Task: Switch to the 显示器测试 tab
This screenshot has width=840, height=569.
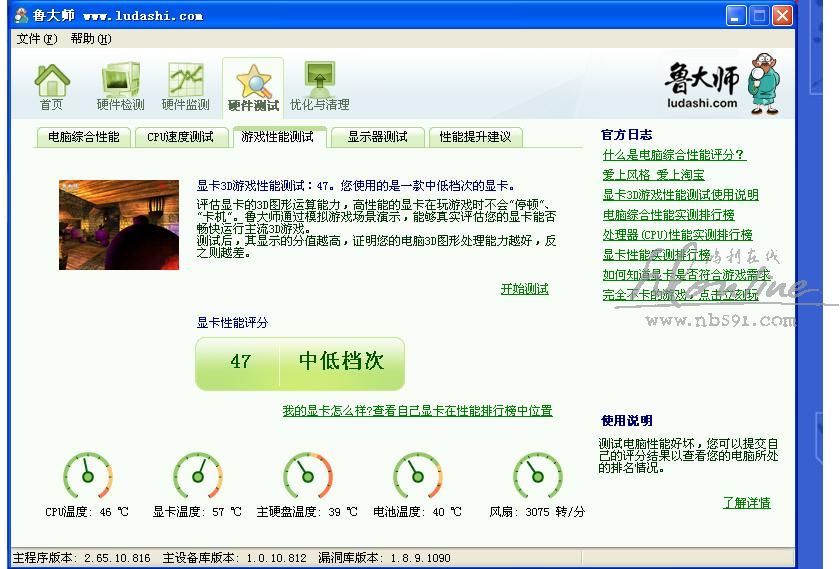Action: (x=377, y=137)
